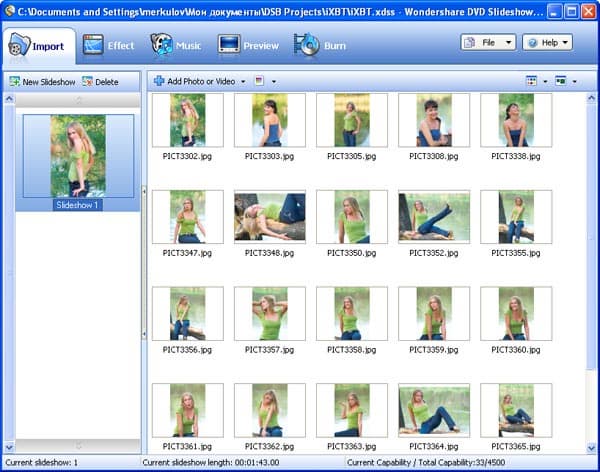Close the Wondershare DVD Slideshow window
The width and height of the screenshot is (600, 472).
[589, 11]
